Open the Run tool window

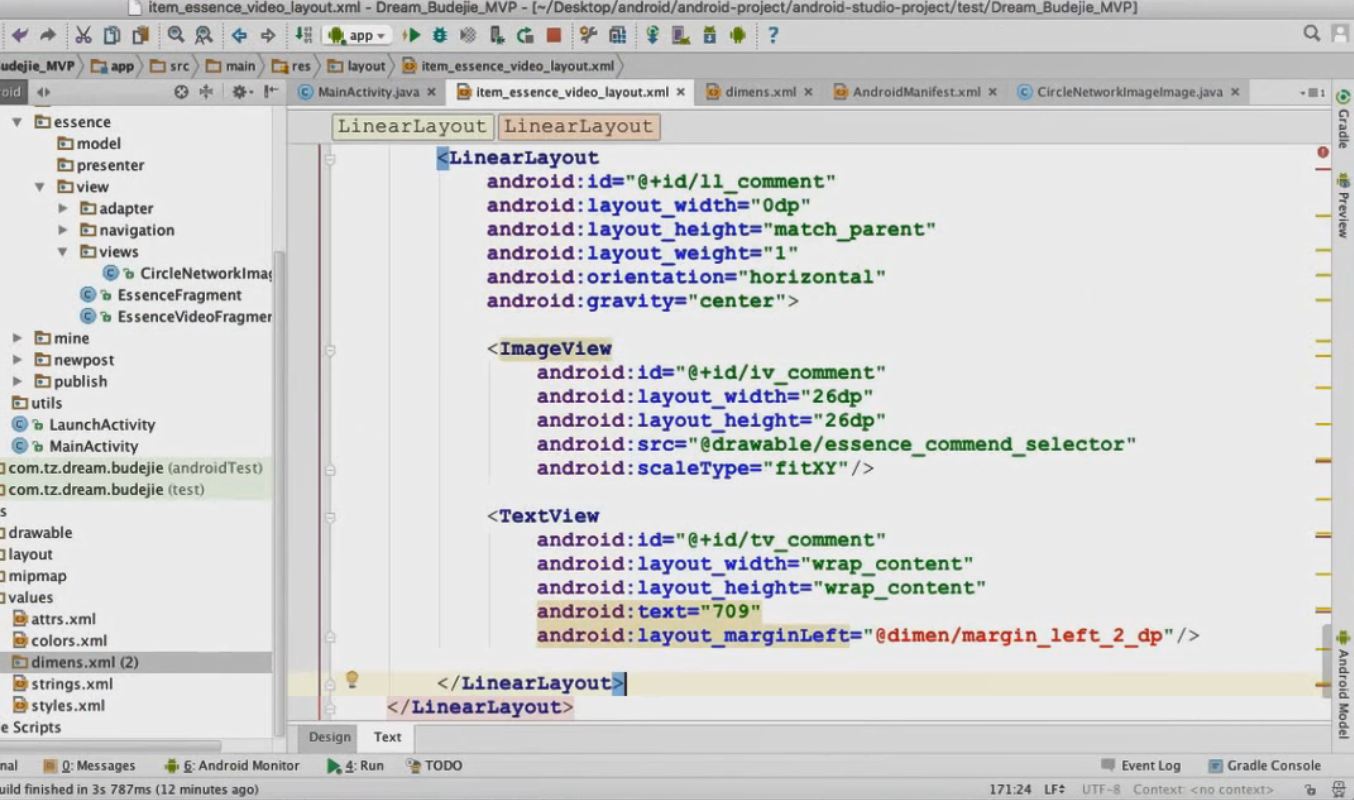point(355,766)
